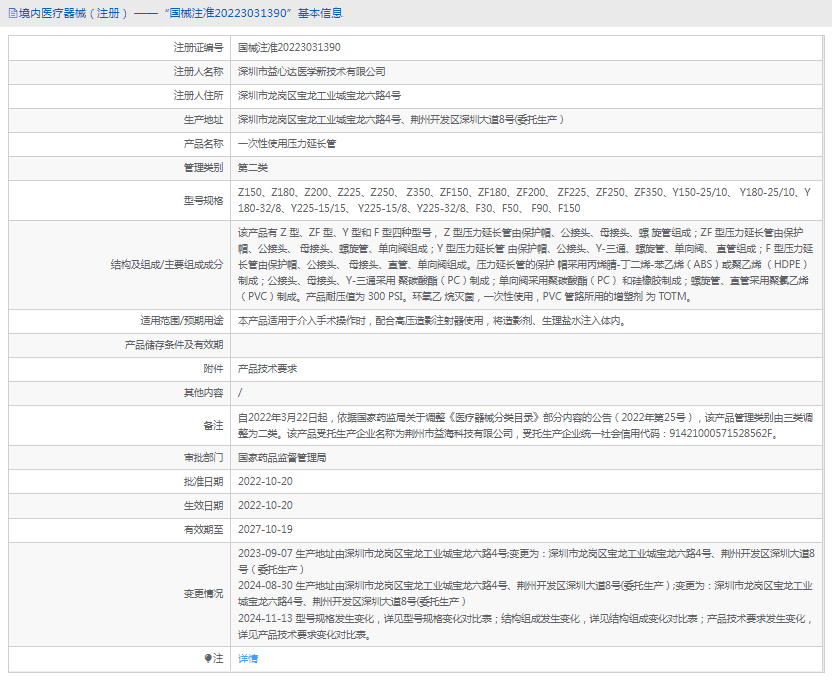This screenshot has width=832, height=681.
Task: Select the 型号规格 label
Action: [204, 201]
